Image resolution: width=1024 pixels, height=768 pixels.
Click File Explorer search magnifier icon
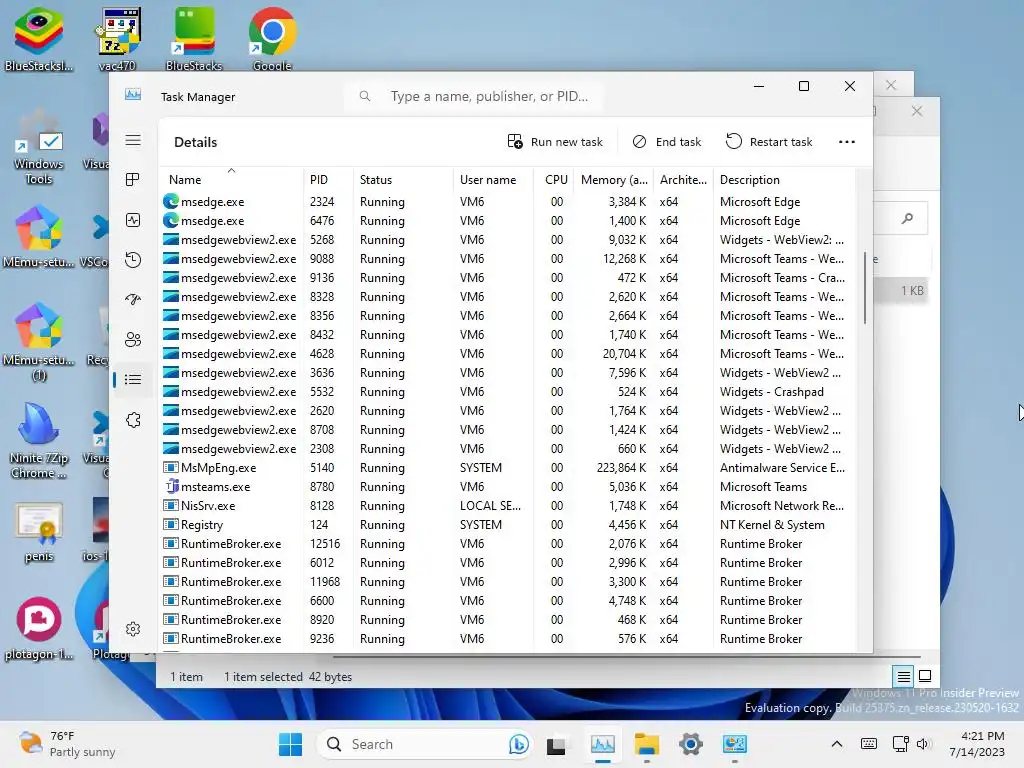click(907, 218)
